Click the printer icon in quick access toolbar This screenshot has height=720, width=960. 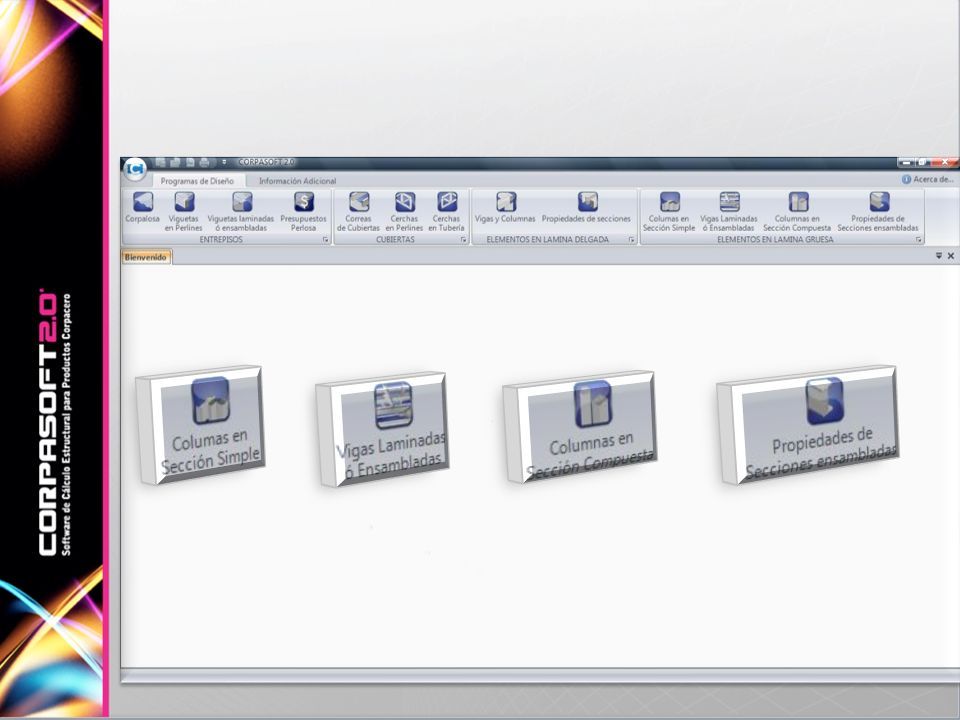tap(204, 162)
